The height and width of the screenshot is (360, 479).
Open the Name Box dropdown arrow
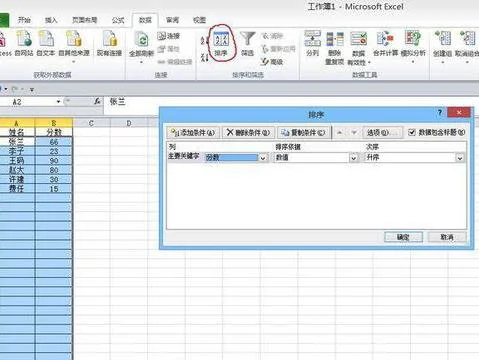[x=58, y=101]
